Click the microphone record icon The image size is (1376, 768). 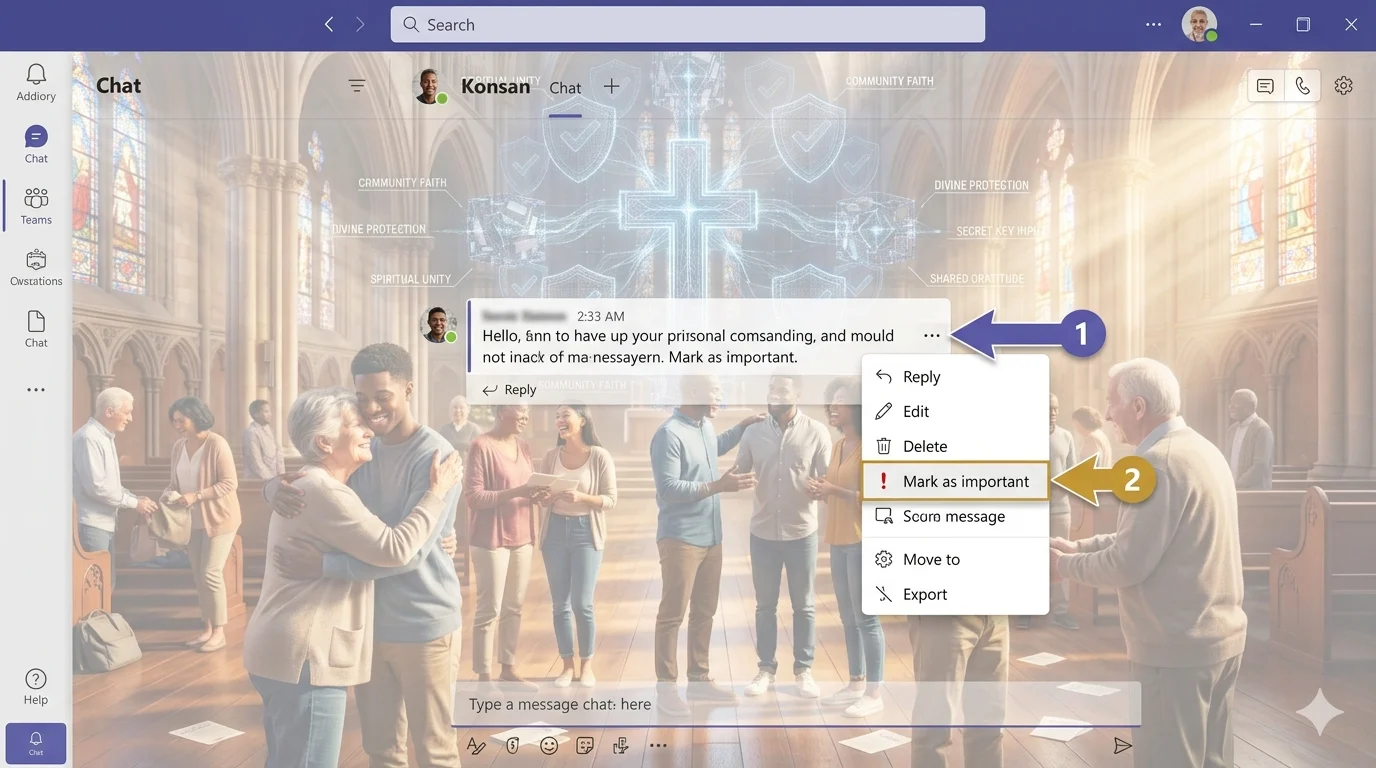(621, 746)
